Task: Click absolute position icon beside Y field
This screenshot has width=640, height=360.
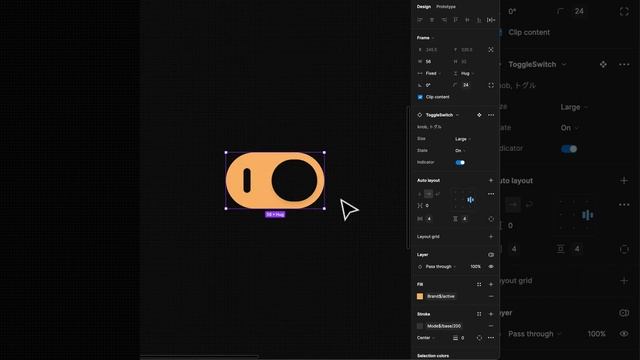Action: 491,50
